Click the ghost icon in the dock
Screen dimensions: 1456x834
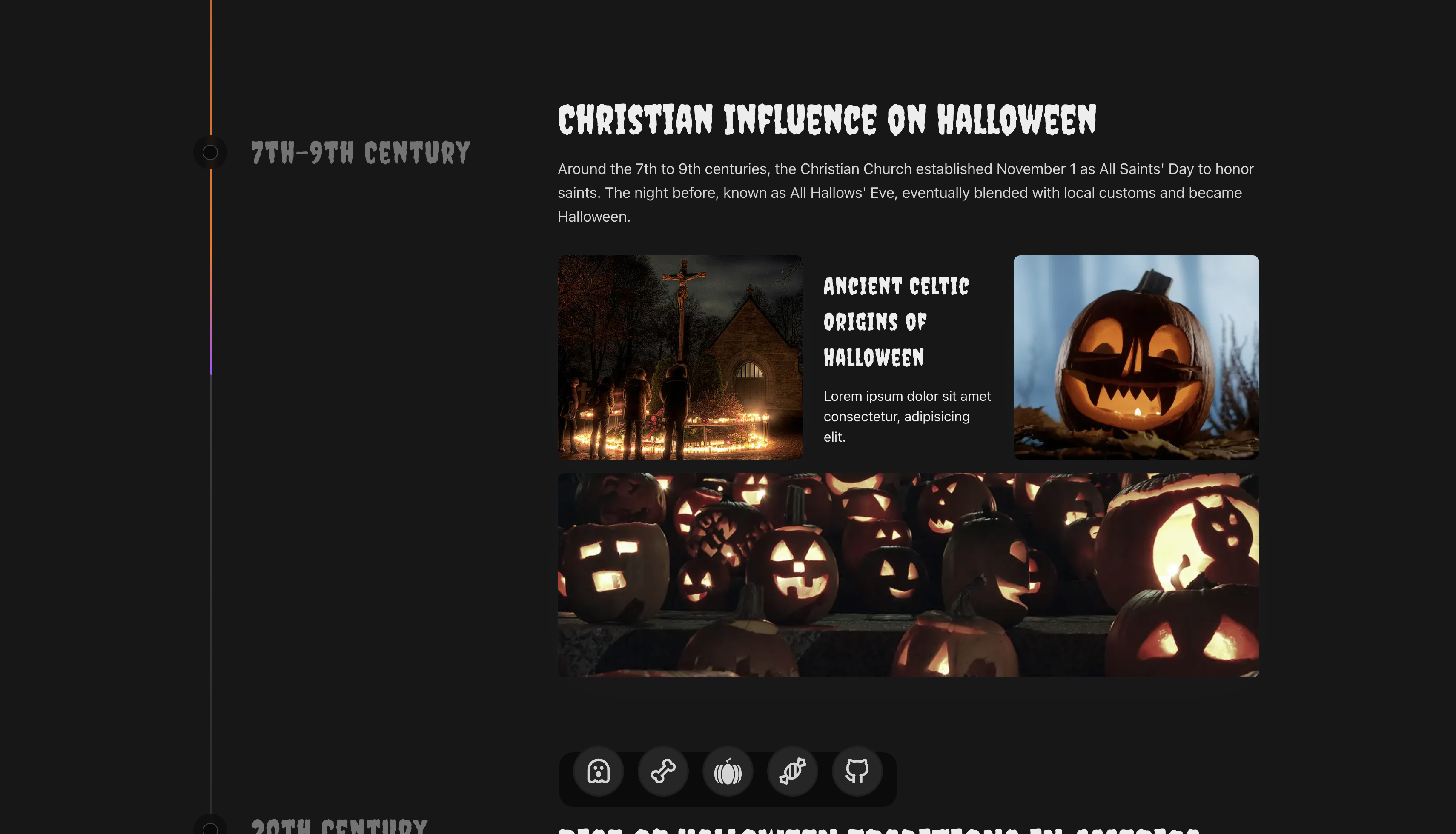[598, 771]
